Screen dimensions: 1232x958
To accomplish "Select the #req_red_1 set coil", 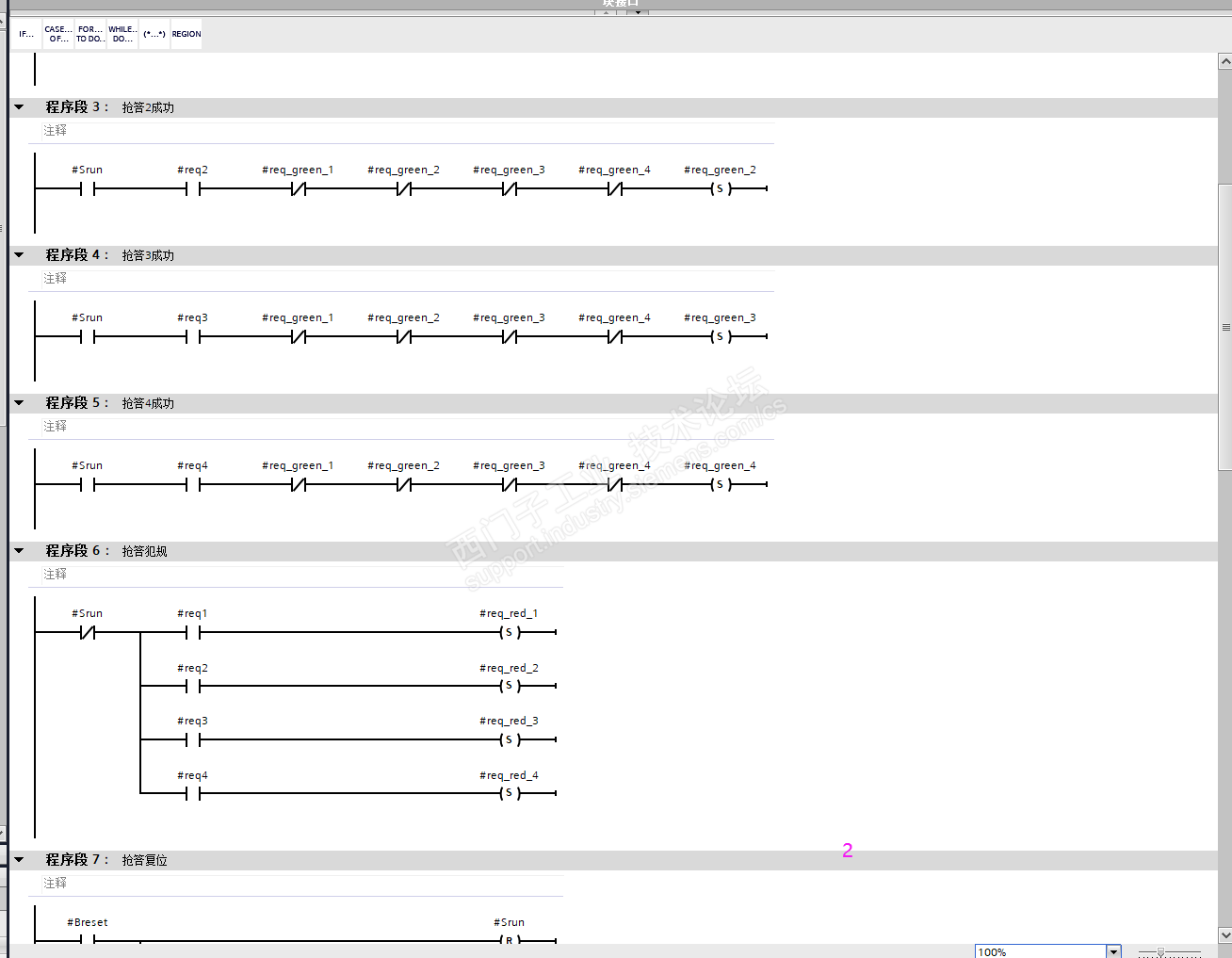I will 510,633.
